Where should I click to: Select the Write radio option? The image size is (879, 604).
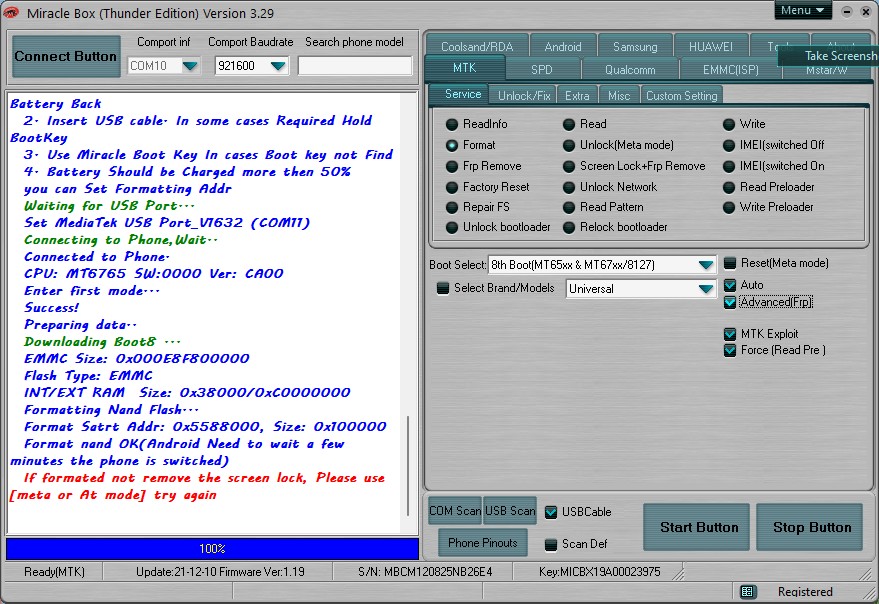(x=729, y=124)
